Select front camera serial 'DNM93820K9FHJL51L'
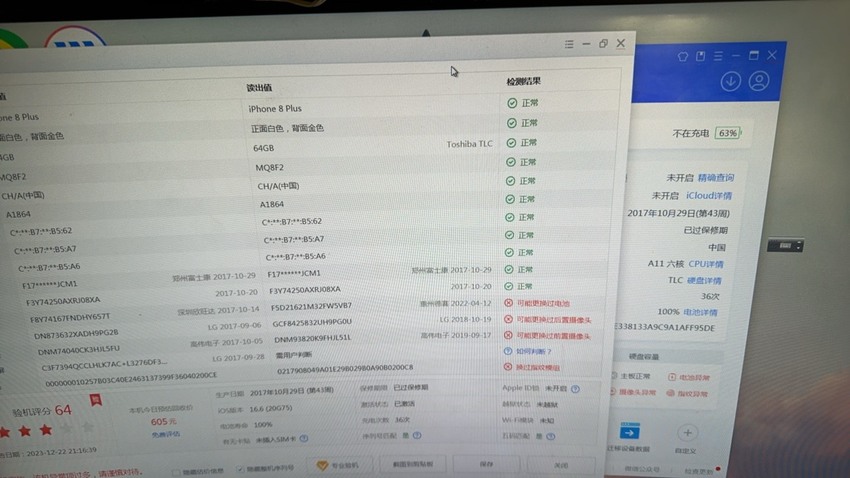The height and width of the screenshot is (478, 850). tap(312, 339)
